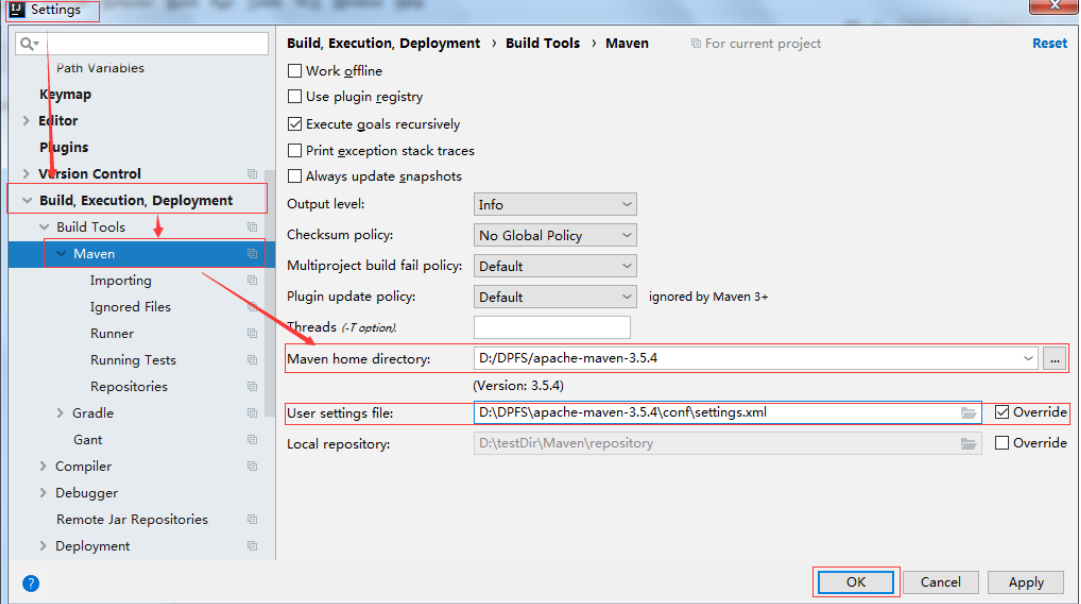Open the Checksum policy dropdown
Viewport: 1081px width, 604px height.
pyautogui.click(x=555, y=235)
